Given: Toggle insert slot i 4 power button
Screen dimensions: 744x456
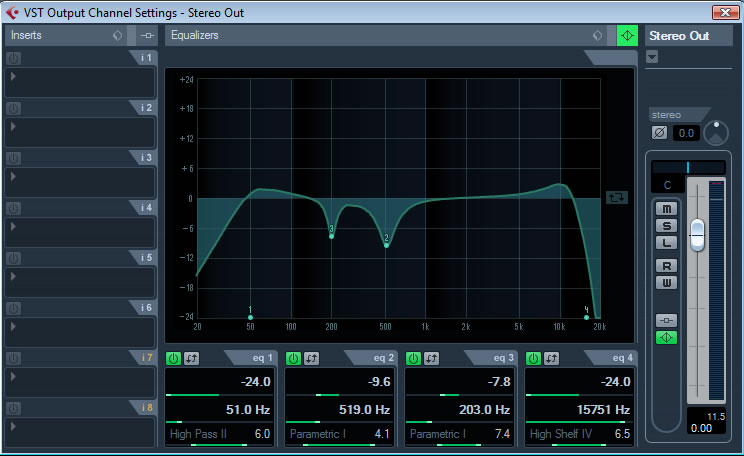Looking at the screenshot, I should click(x=13, y=208).
